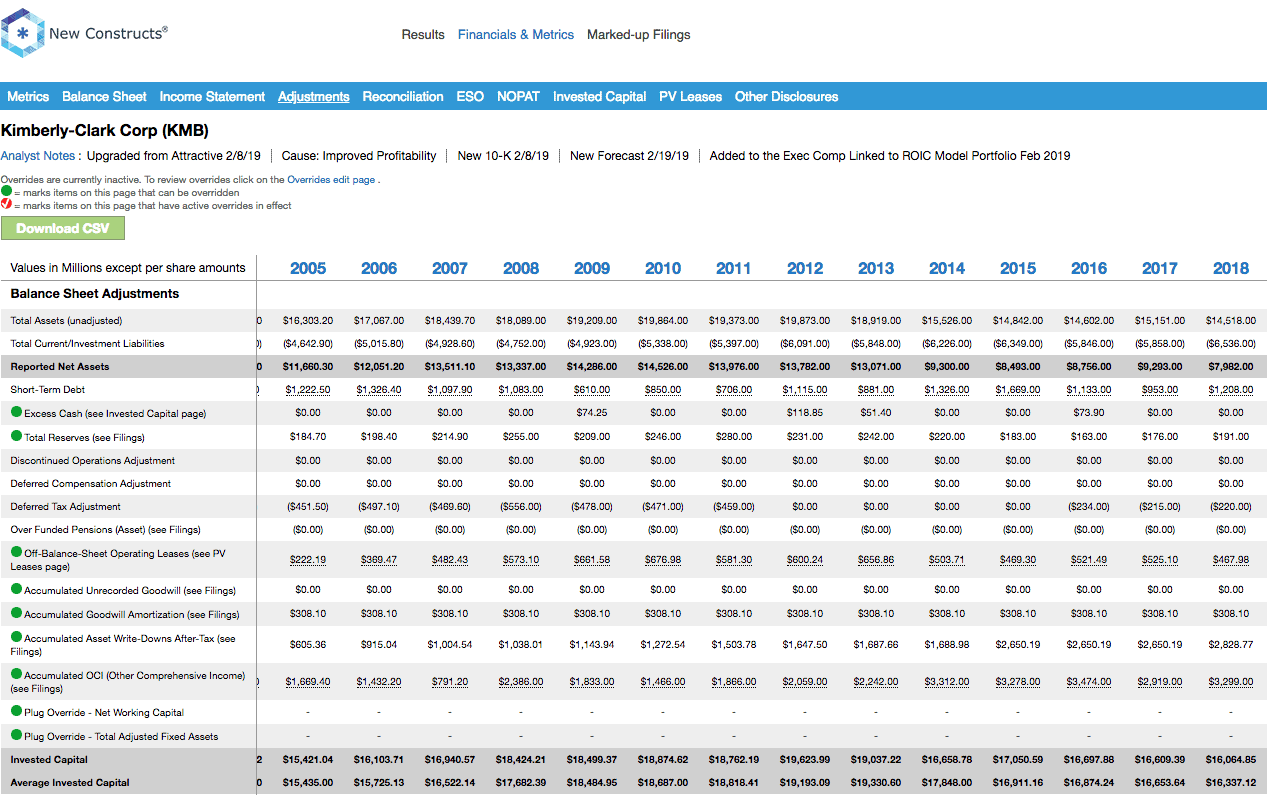Click green dot beside Accumulated Unrecorded Goodwill
Viewport: 1267px width, 795px height.
pos(16,589)
